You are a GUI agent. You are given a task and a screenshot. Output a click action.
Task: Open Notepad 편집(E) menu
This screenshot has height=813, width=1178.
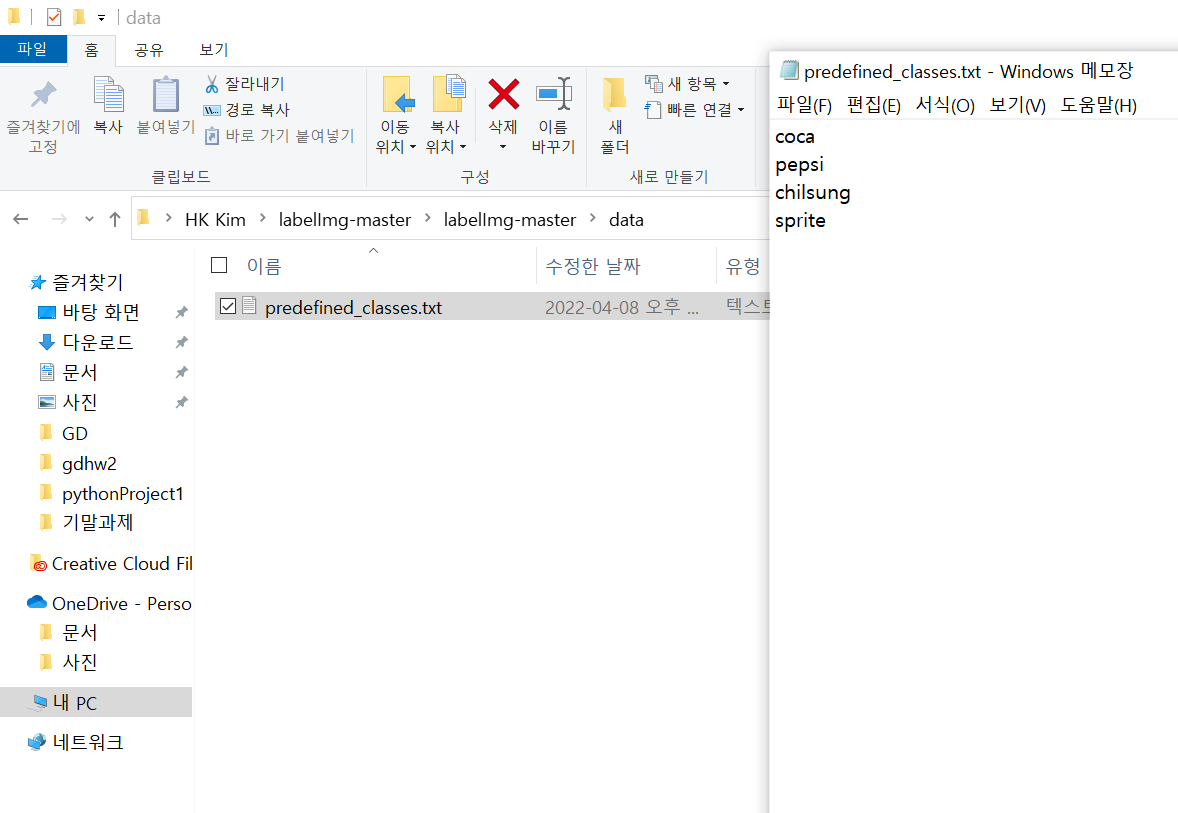click(x=874, y=105)
